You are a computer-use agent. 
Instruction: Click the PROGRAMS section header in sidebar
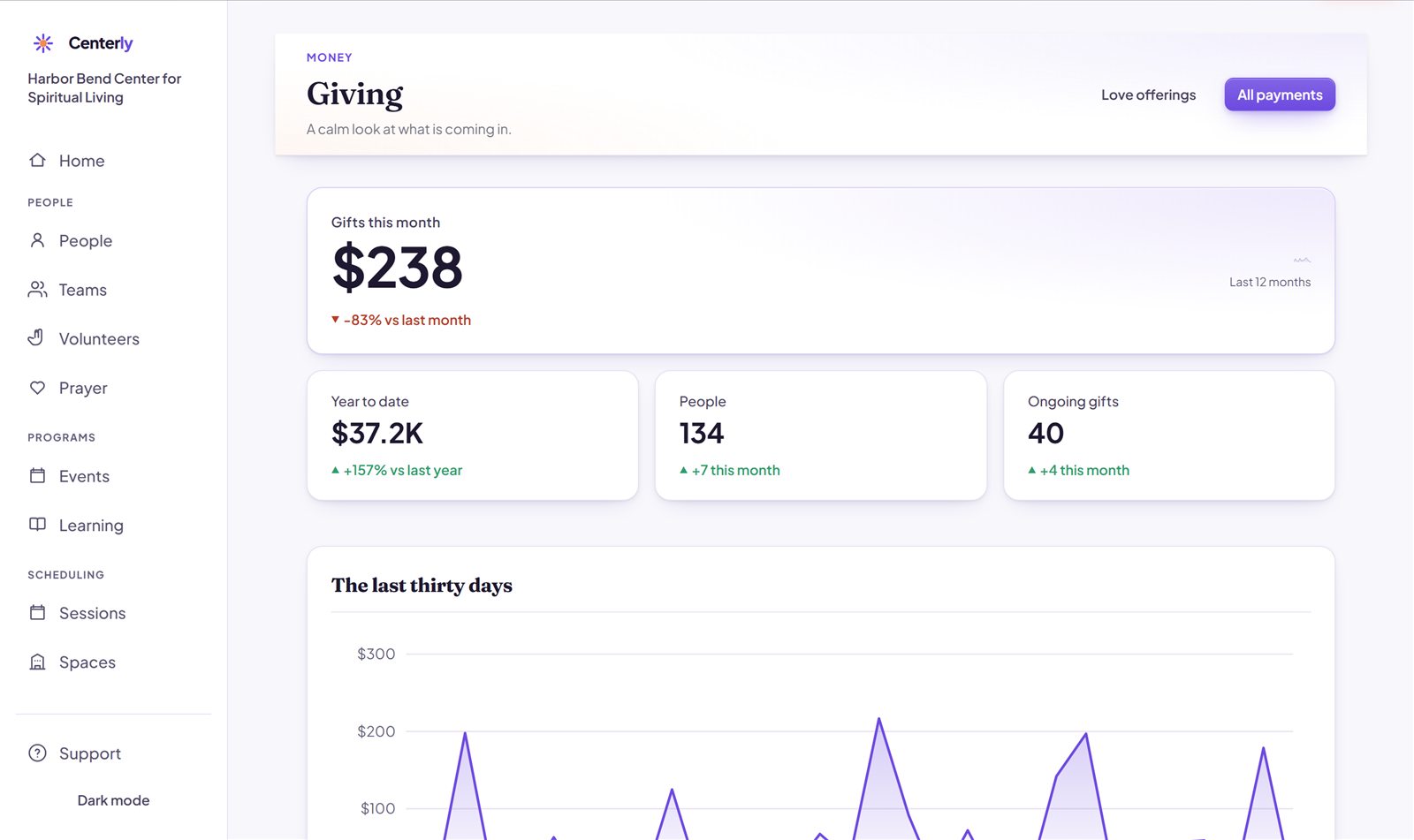pyautogui.click(x=61, y=437)
